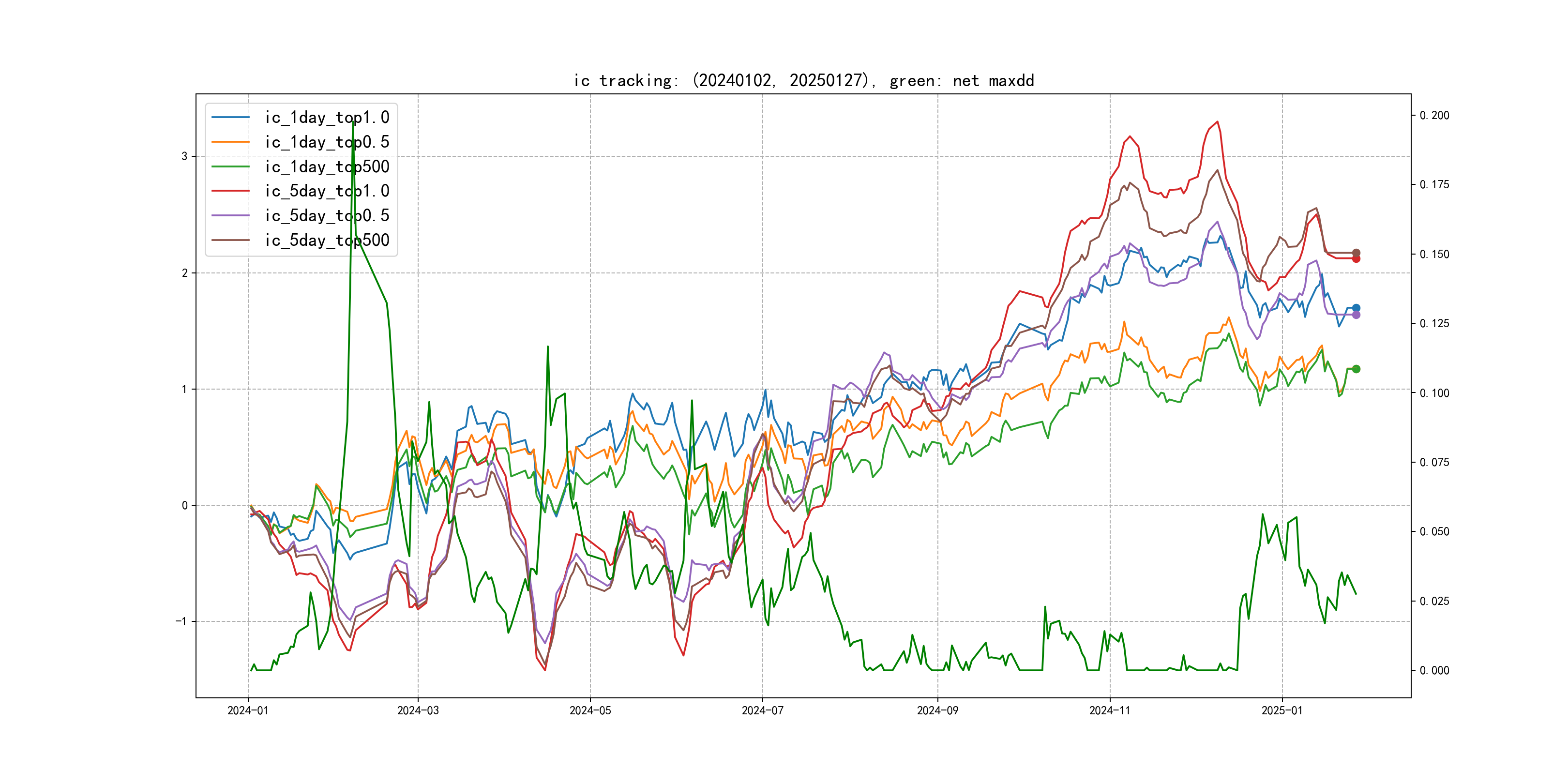The image size is (1568, 784).
Task: Click the 2025-01 x-axis tick label
Action: pos(1282,710)
